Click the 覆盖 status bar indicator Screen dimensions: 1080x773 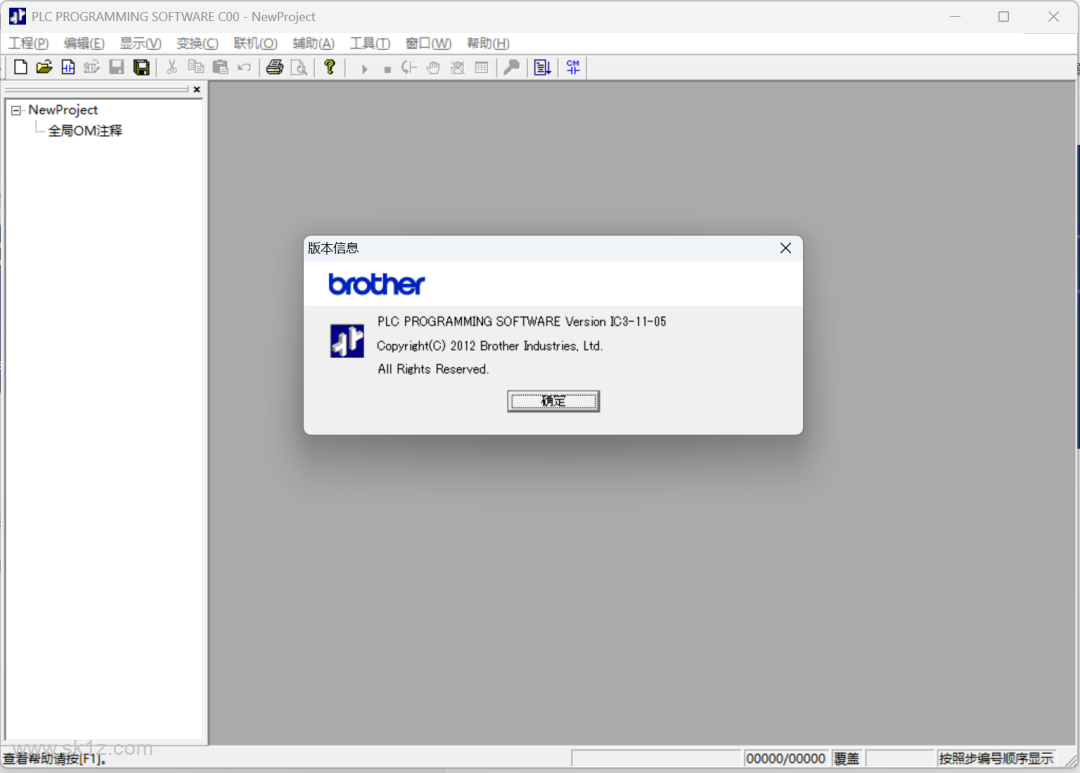(847, 759)
